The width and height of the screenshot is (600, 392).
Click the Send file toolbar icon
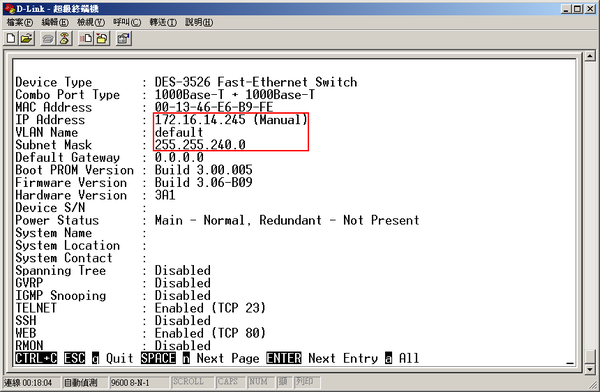click(86, 38)
